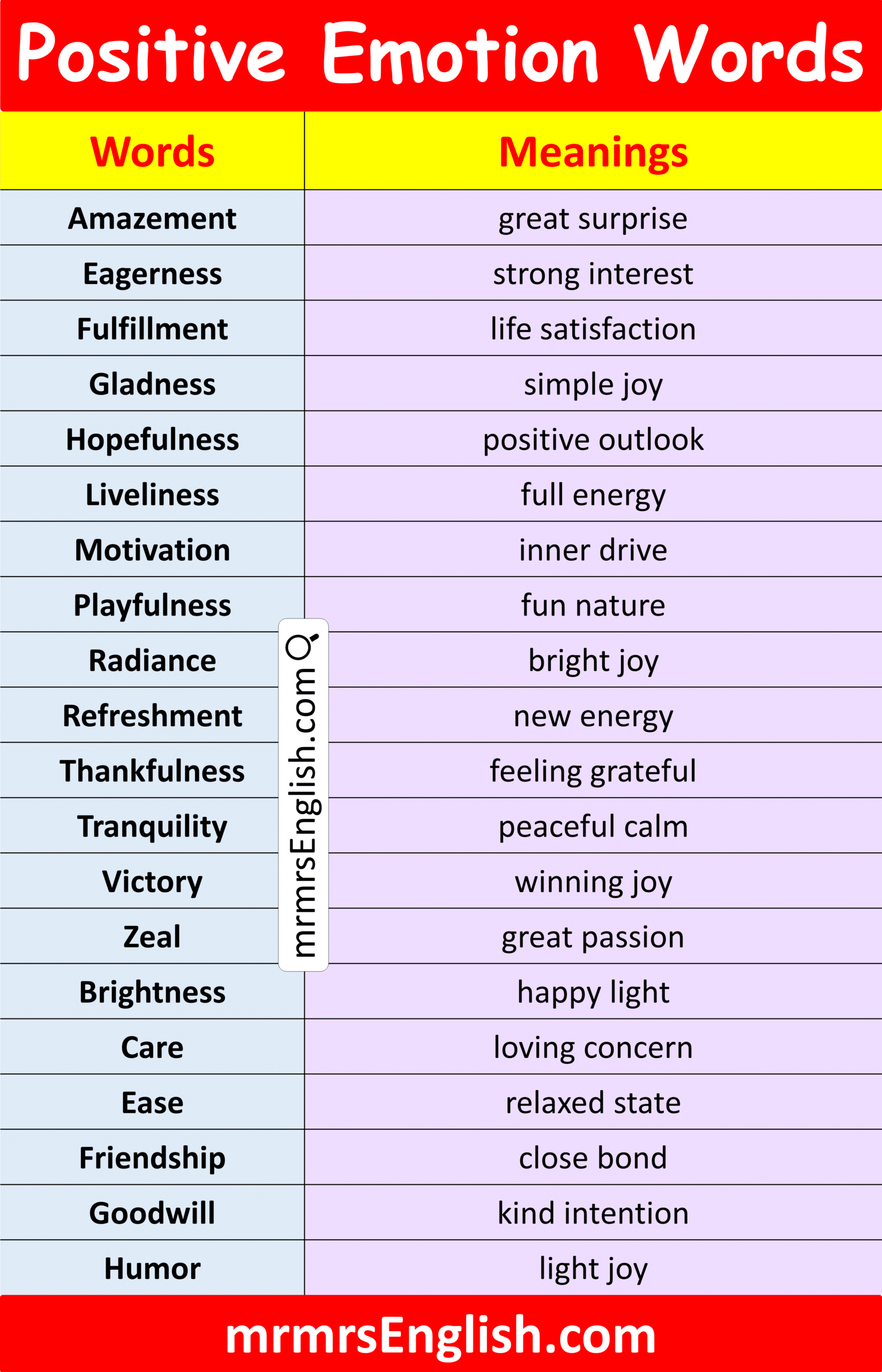The width and height of the screenshot is (882, 1372).
Task: Click the "positive outlook" meaning
Action: pos(593,439)
